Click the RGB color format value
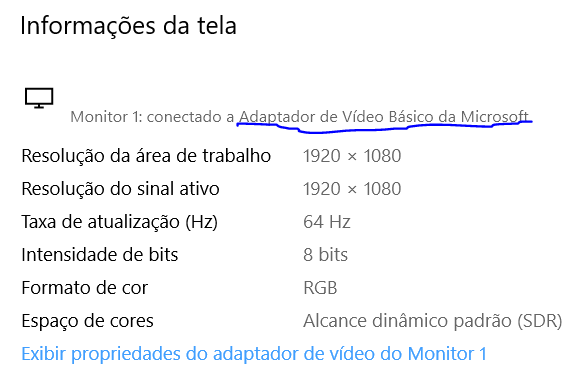 320,288
